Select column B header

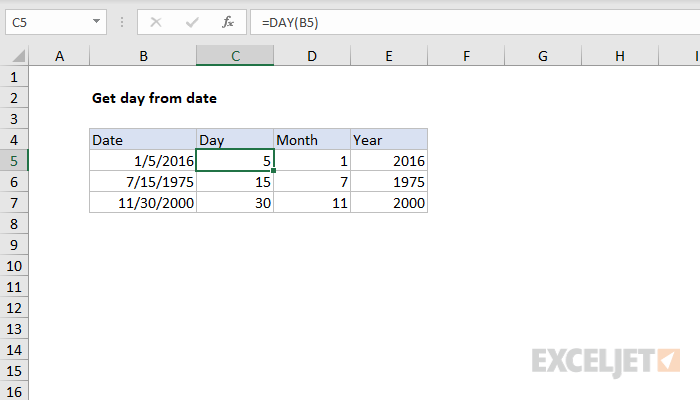click(x=143, y=56)
